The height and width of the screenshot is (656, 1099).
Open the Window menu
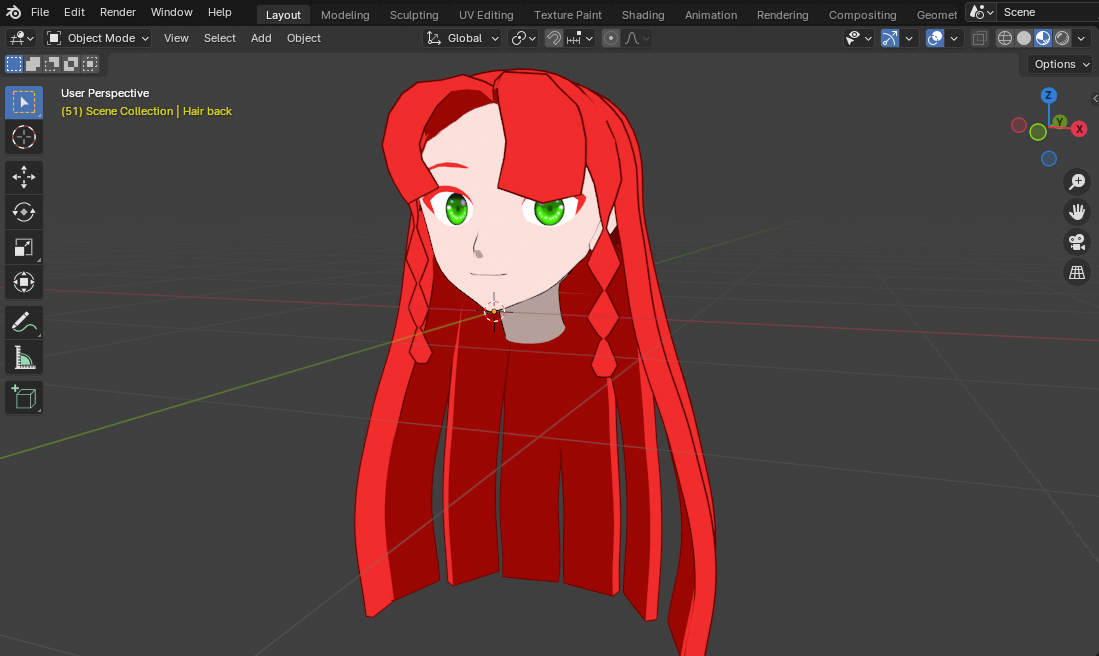tap(172, 12)
